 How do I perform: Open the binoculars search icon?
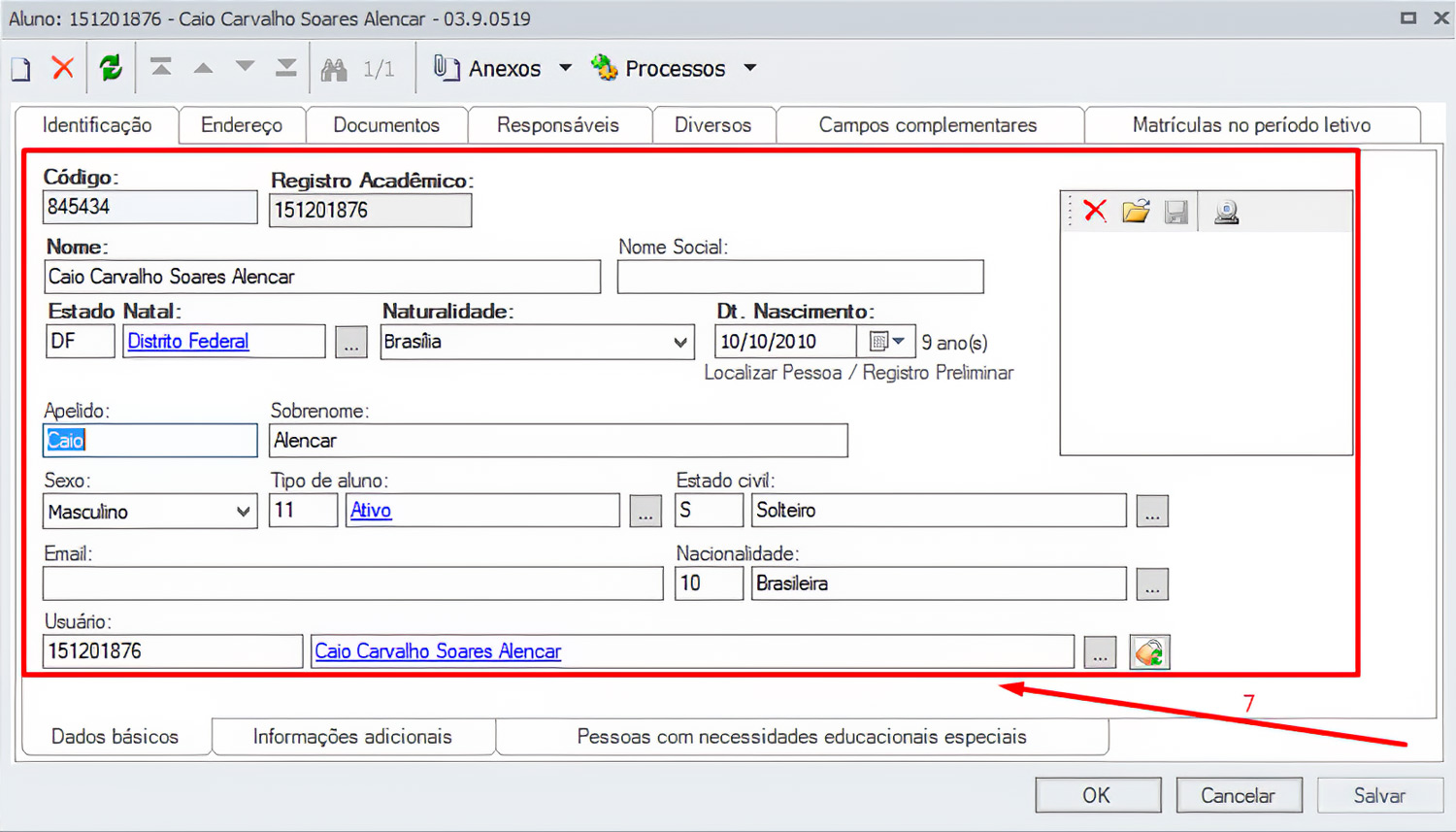point(334,69)
